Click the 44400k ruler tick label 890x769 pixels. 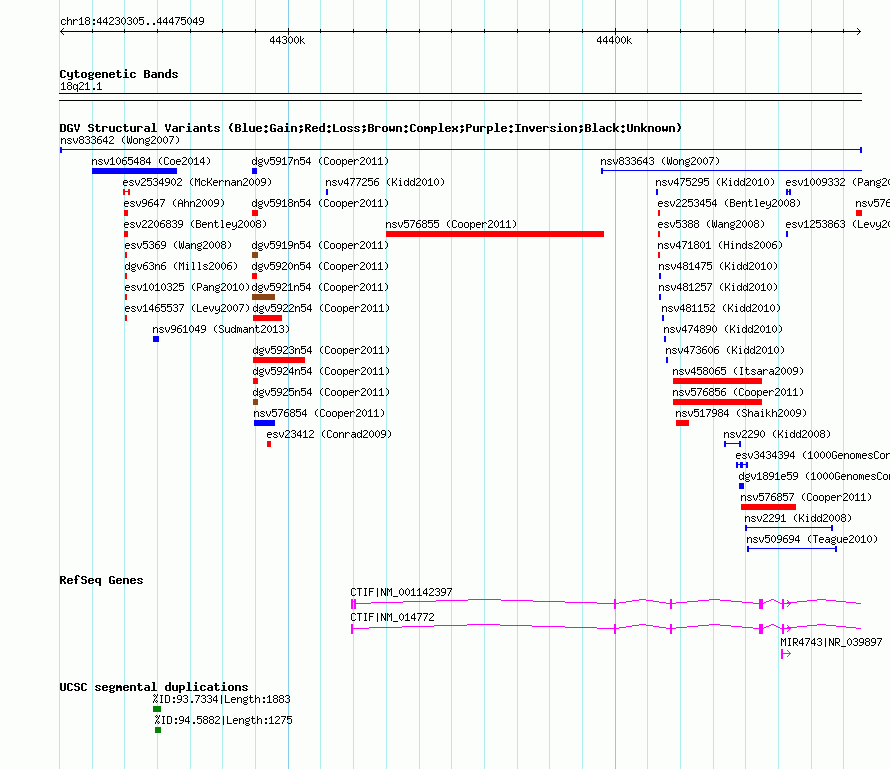coord(614,40)
